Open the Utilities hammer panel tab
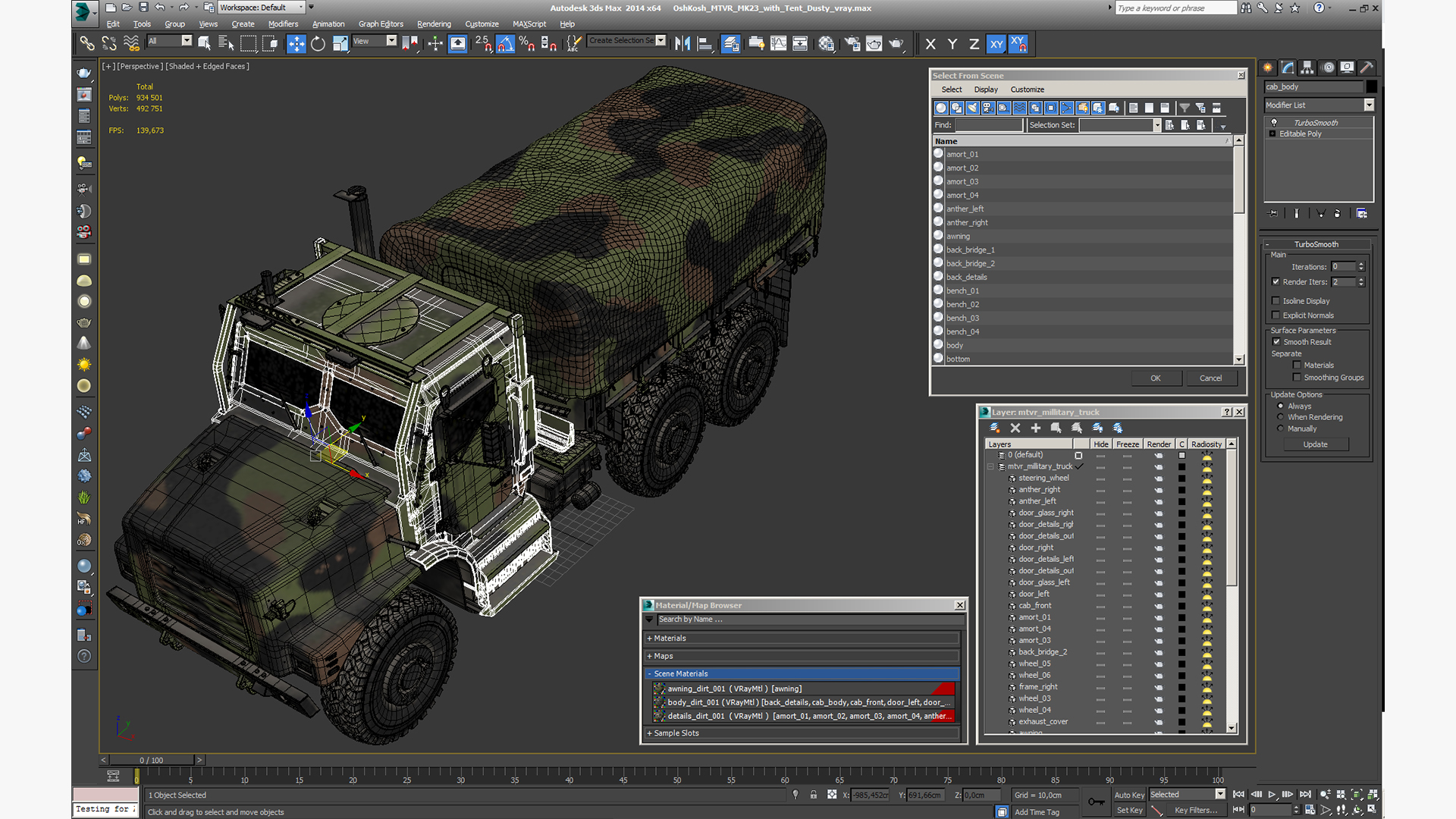This screenshot has width=1456, height=819. pos(1367,67)
